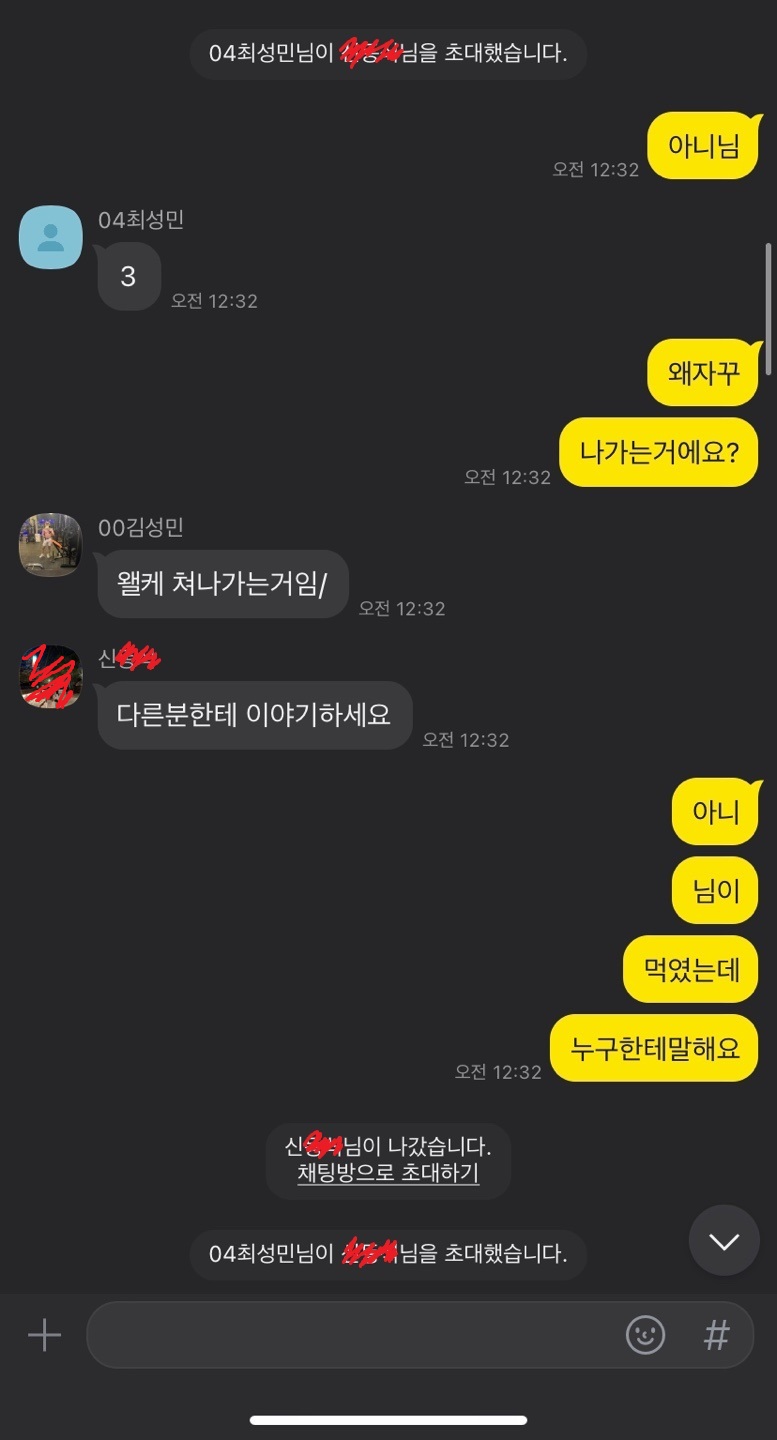Open the plus attachment menu

(x=44, y=1335)
